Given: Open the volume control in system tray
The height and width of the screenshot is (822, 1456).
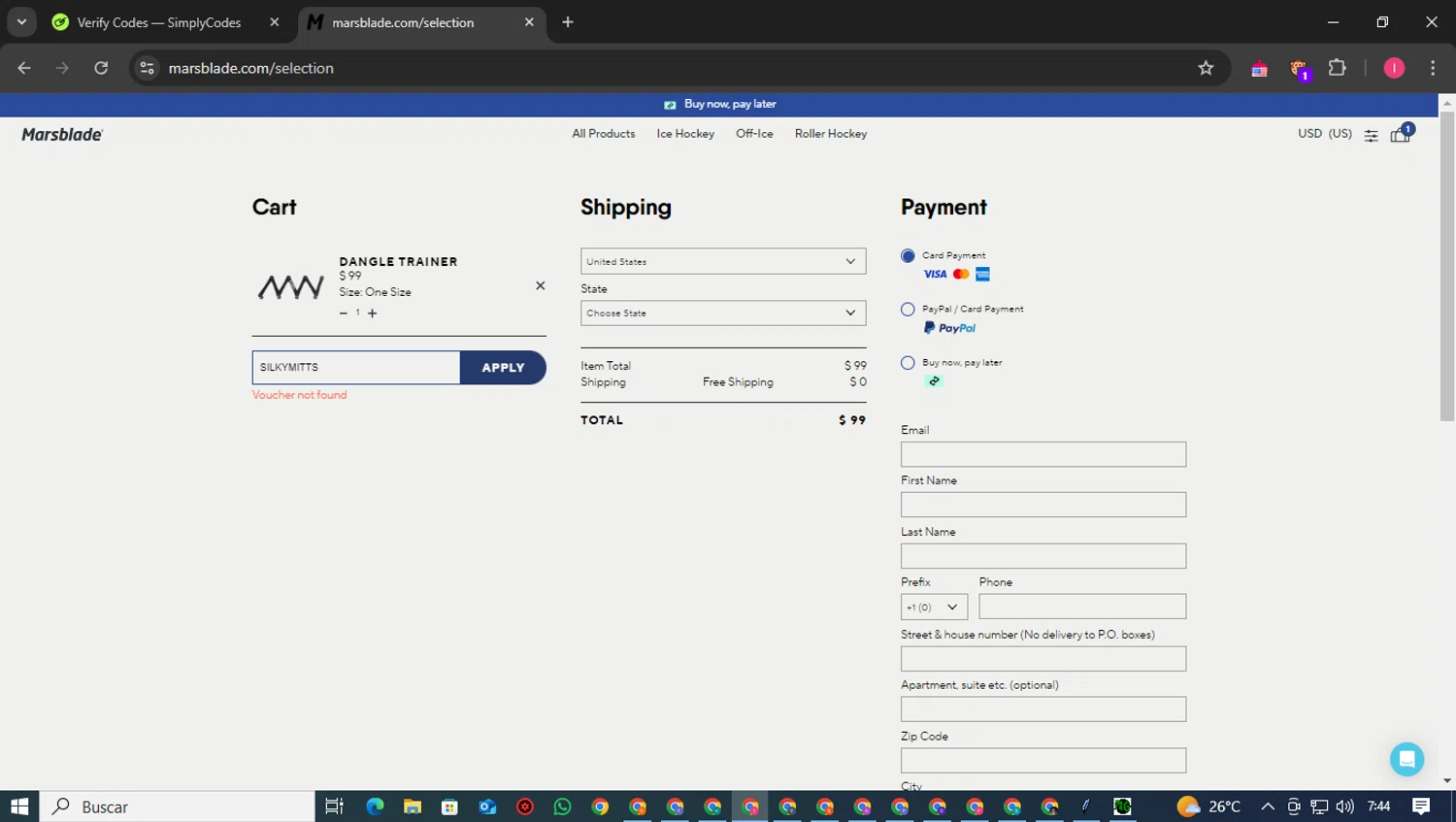Looking at the screenshot, I should pos(1344,806).
